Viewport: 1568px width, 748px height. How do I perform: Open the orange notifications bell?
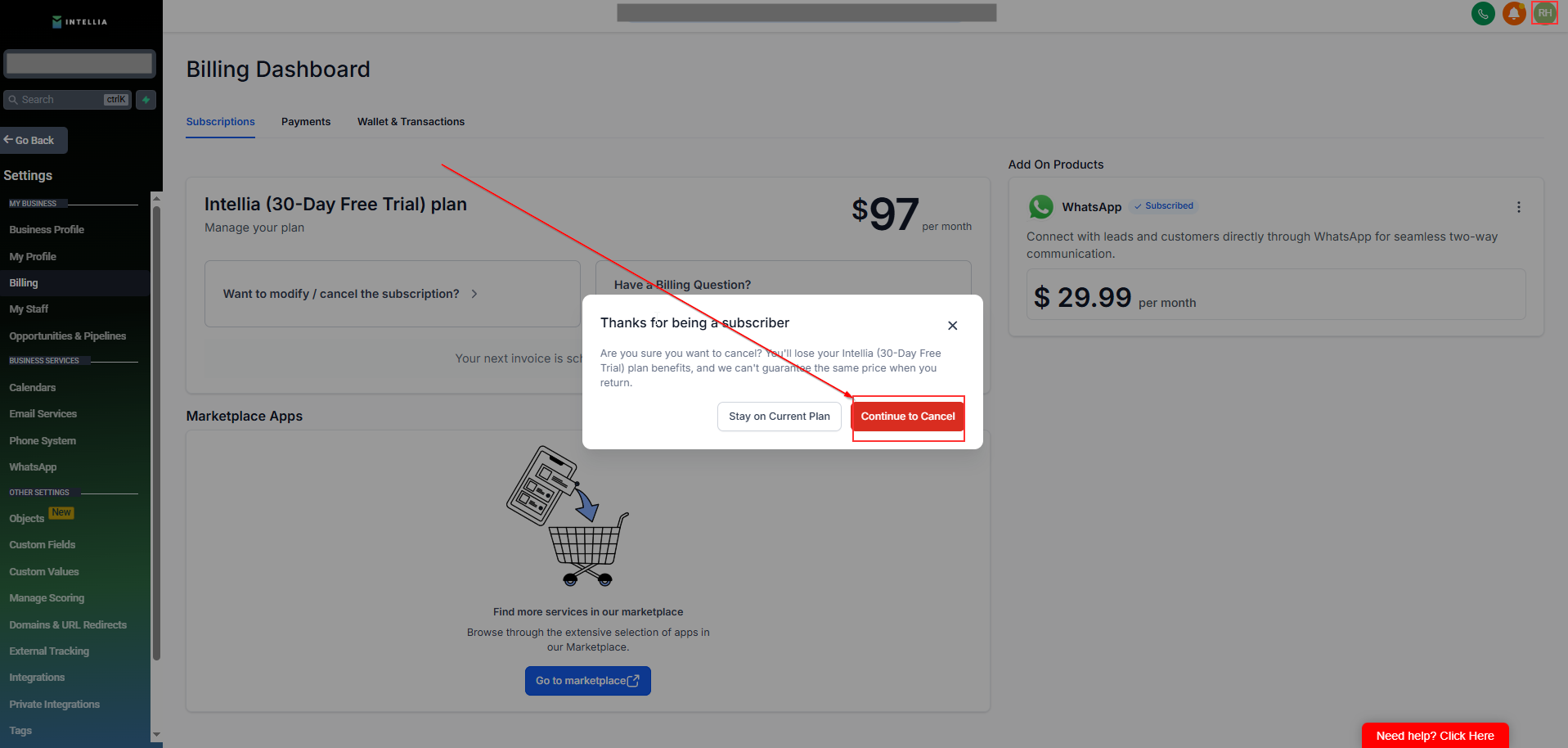[1514, 13]
